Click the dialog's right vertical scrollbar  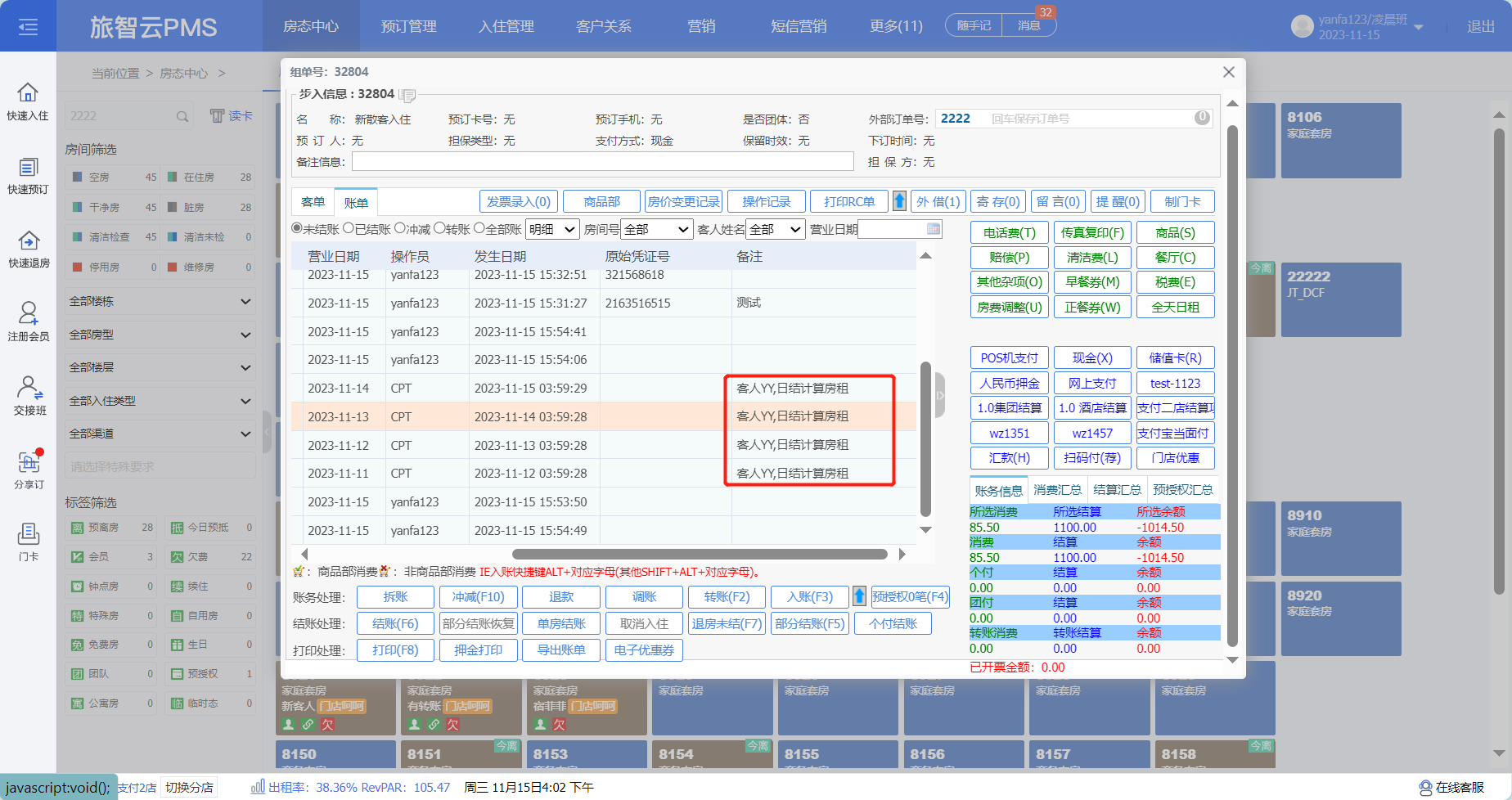point(1232,384)
